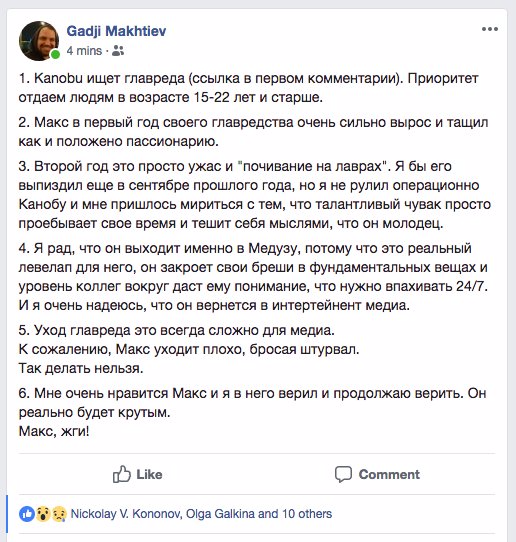Click Gadji Makhtiev's profile picture
The image size is (516, 542).
tap(39, 41)
